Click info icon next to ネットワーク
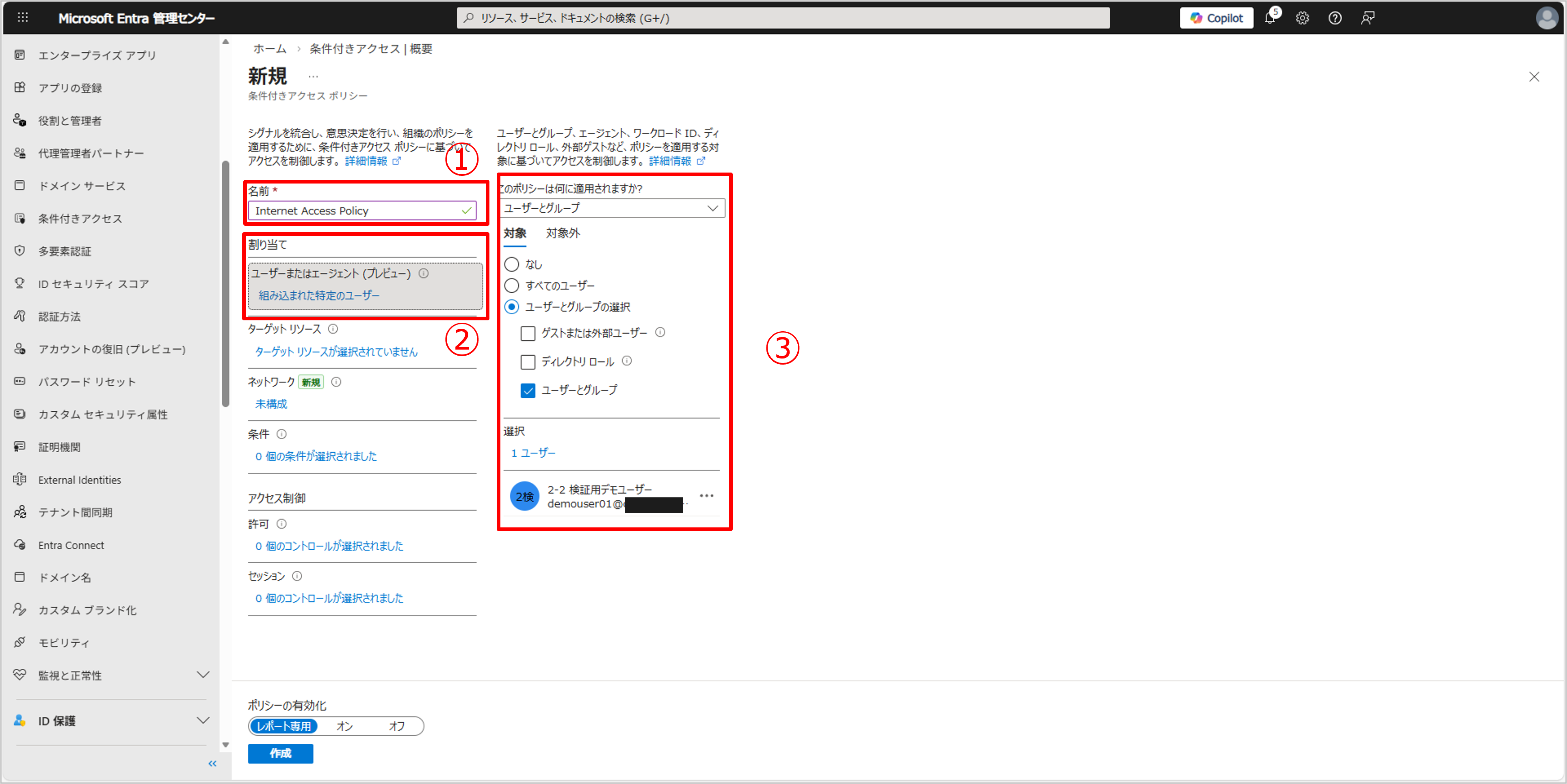Image resolution: width=1567 pixels, height=784 pixels. coord(336,382)
